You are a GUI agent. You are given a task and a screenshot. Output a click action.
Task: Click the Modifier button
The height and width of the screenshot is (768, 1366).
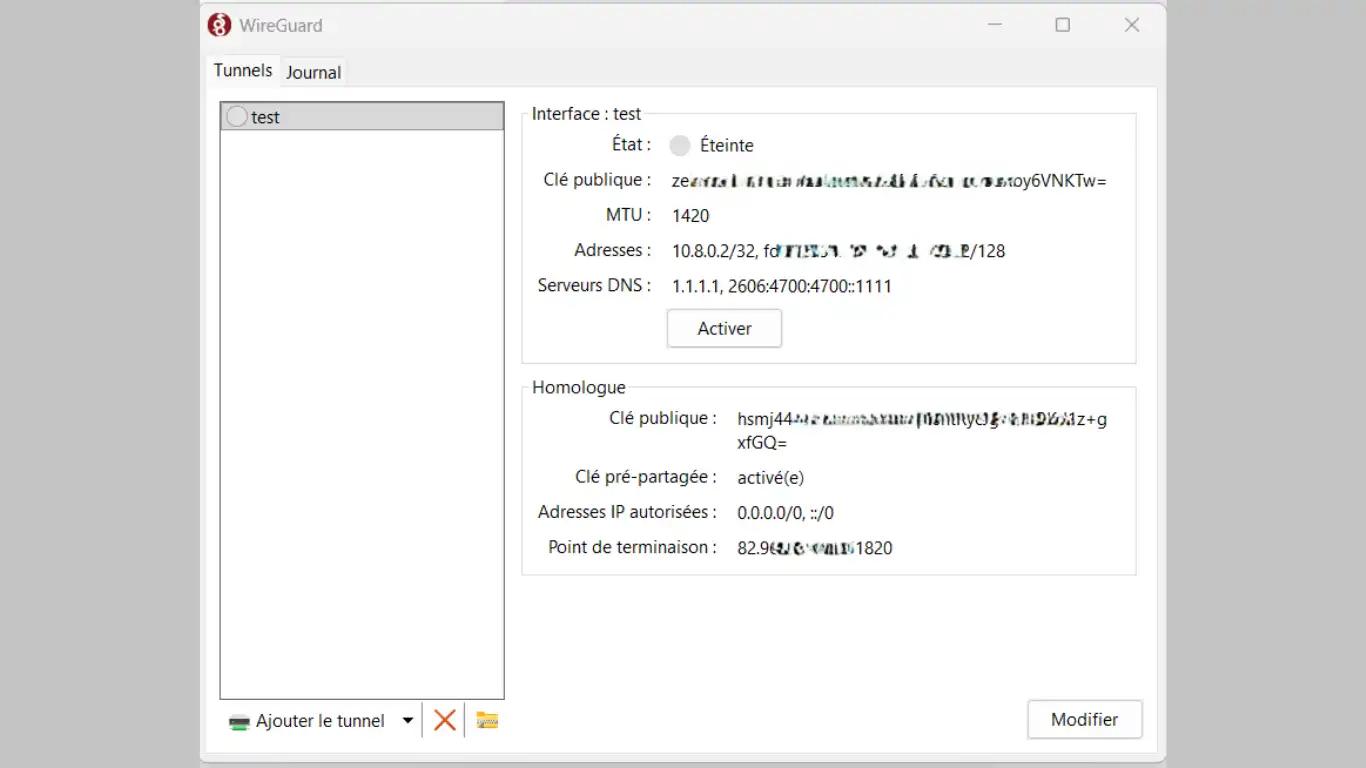(1084, 720)
